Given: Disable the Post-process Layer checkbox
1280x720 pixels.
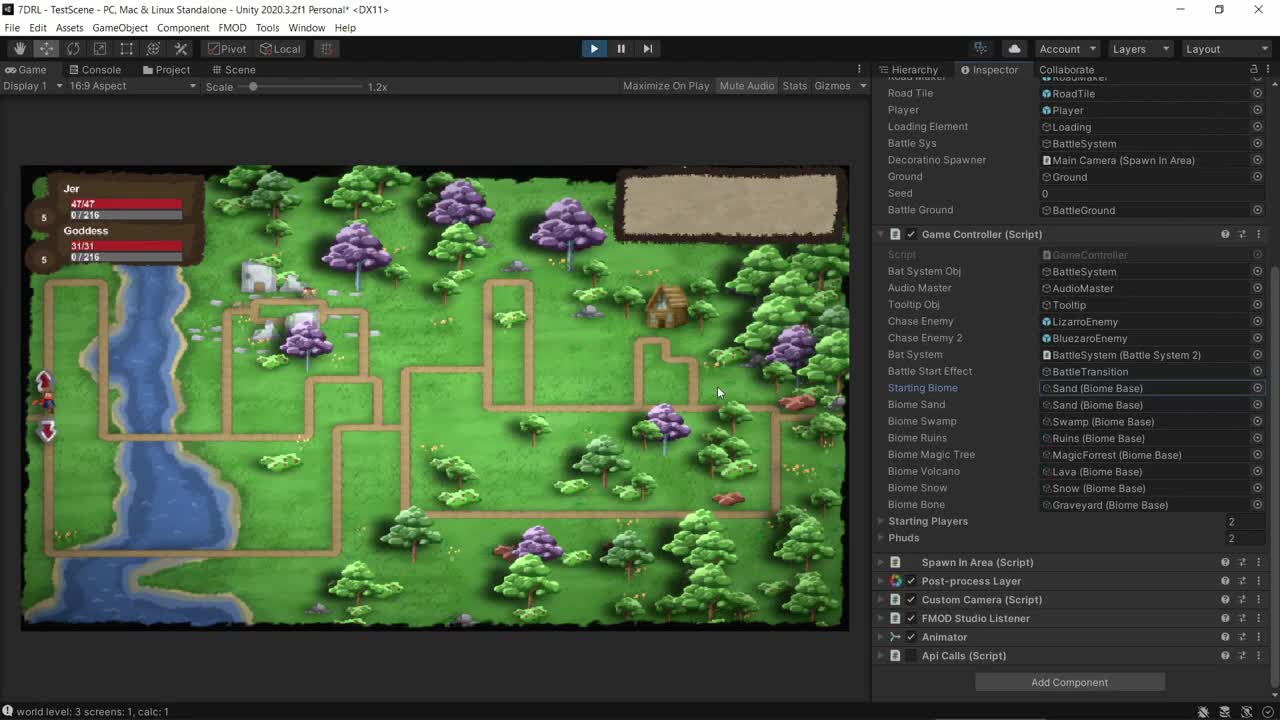Looking at the screenshot, I should pos(911,581).
